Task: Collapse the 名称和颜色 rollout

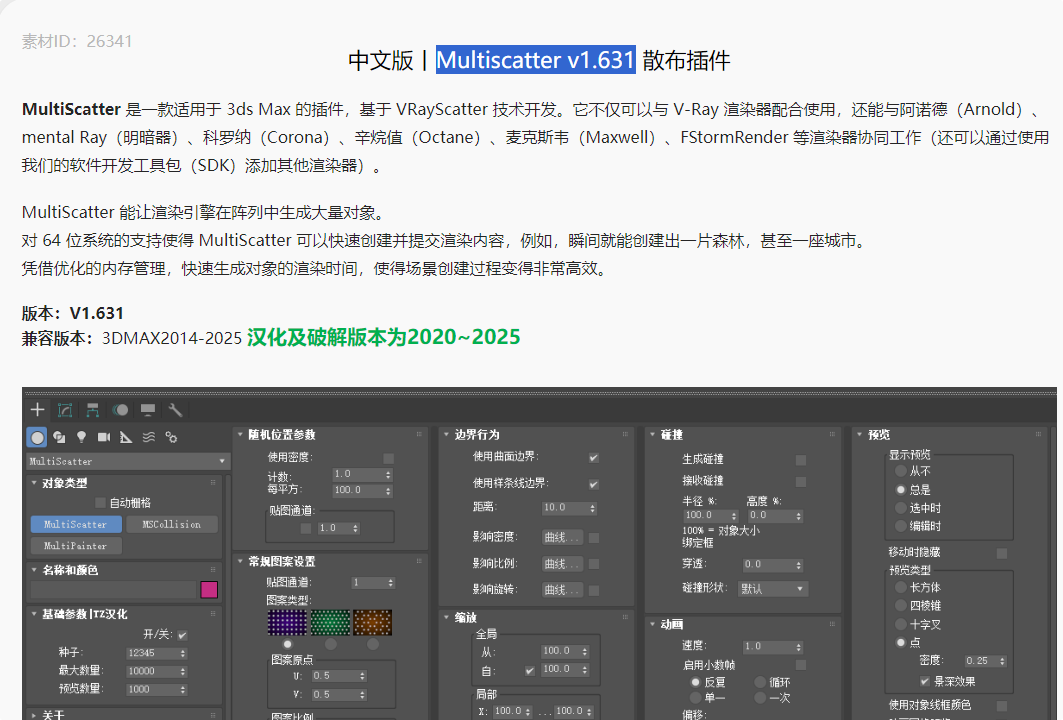Action: (34, 569)
